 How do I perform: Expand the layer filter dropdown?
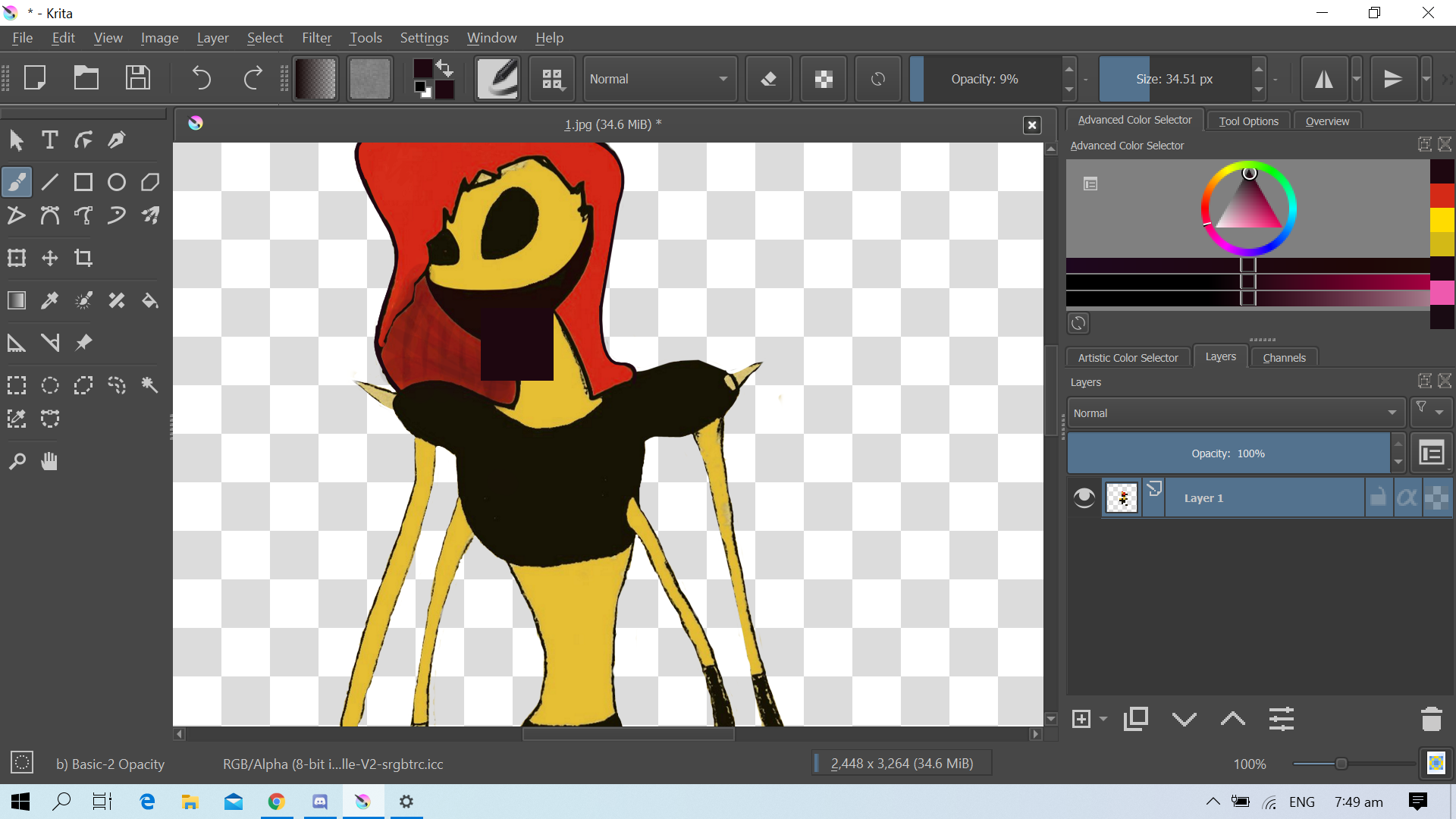coord(1430,412)
